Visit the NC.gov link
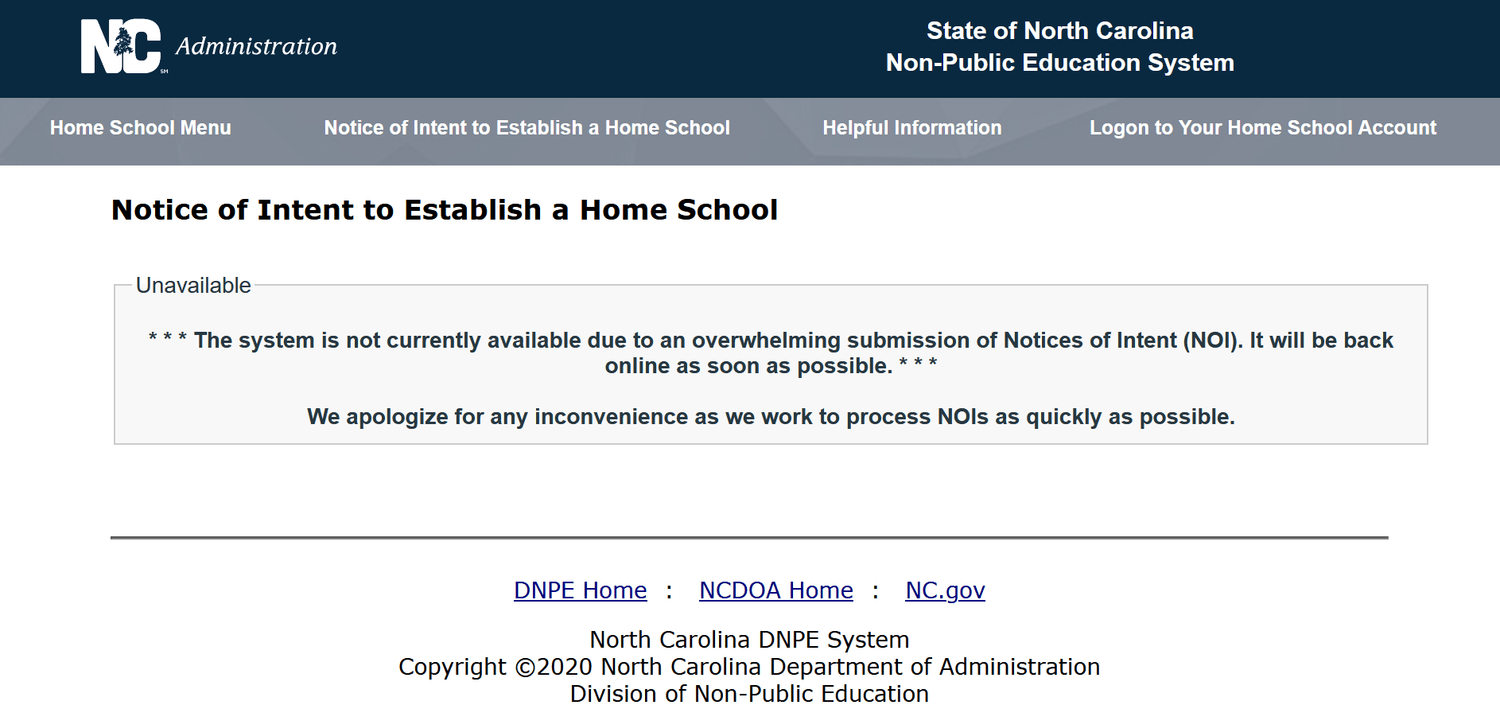 click(x=945, y=590)
